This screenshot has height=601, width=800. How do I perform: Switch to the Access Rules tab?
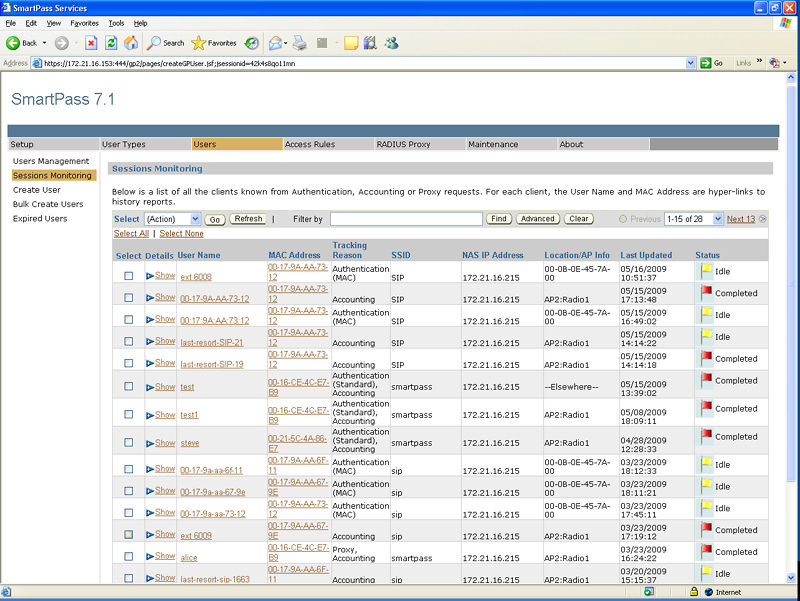coord(310,144)
